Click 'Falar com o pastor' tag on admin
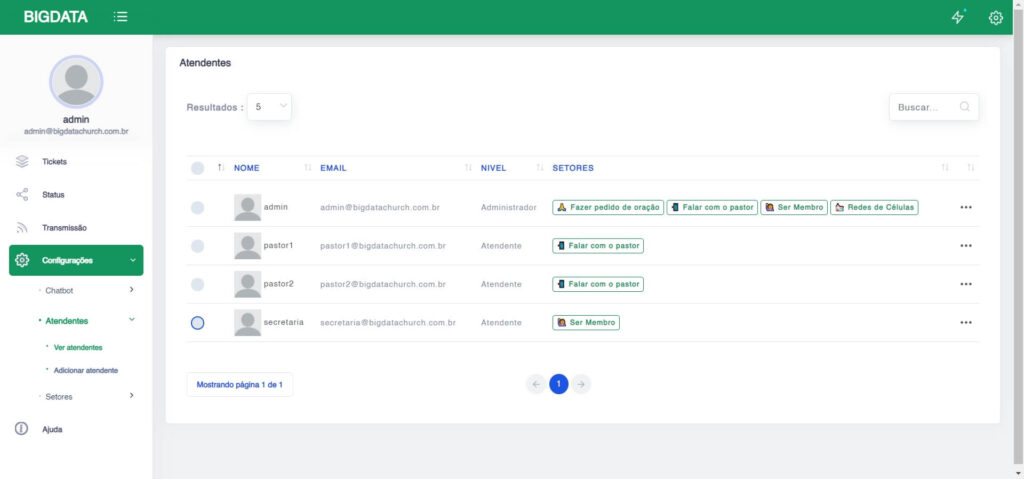The image size is (1024, 479). click(x=712, y=207)
